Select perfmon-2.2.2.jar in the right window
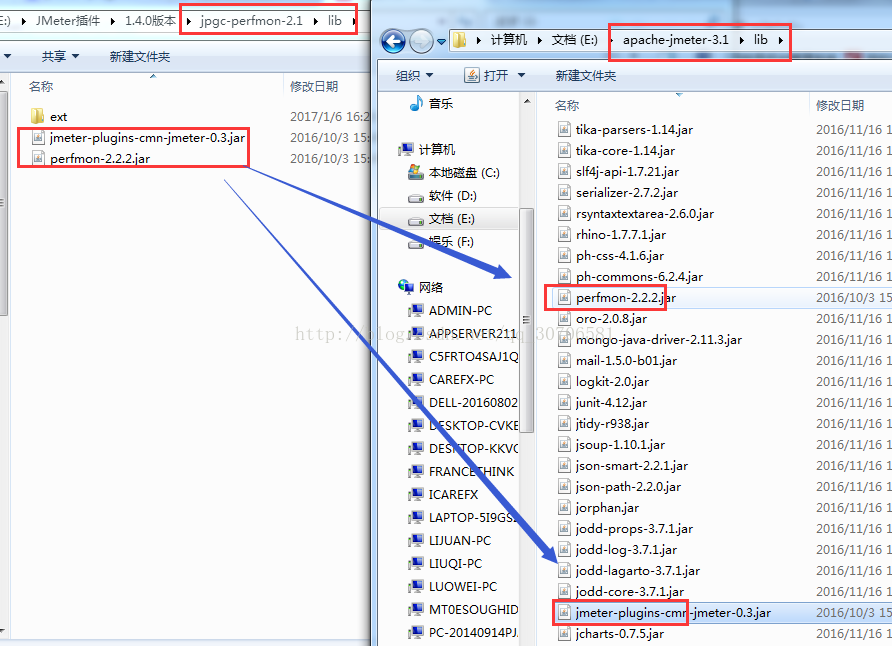 coord(617,297)
